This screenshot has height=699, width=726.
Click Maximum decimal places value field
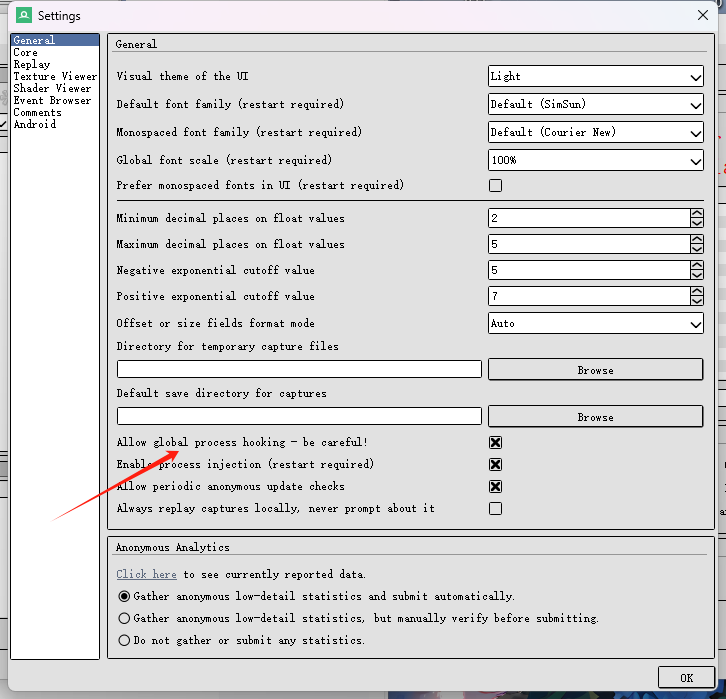589,244
